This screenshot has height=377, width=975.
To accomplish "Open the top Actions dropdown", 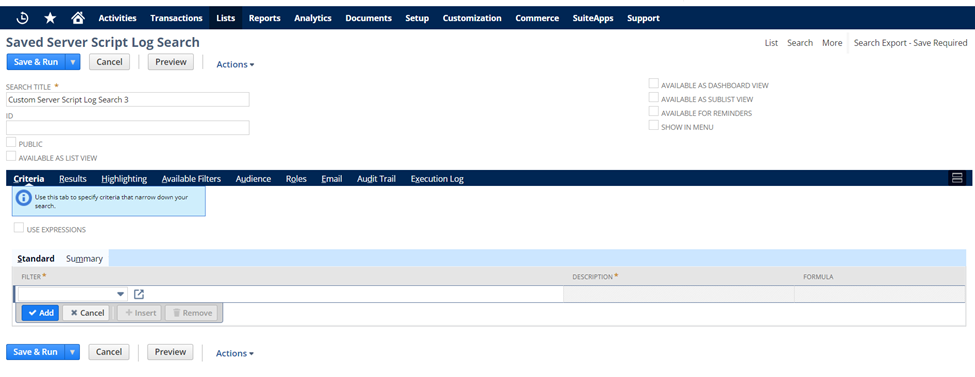I will 235,64.
